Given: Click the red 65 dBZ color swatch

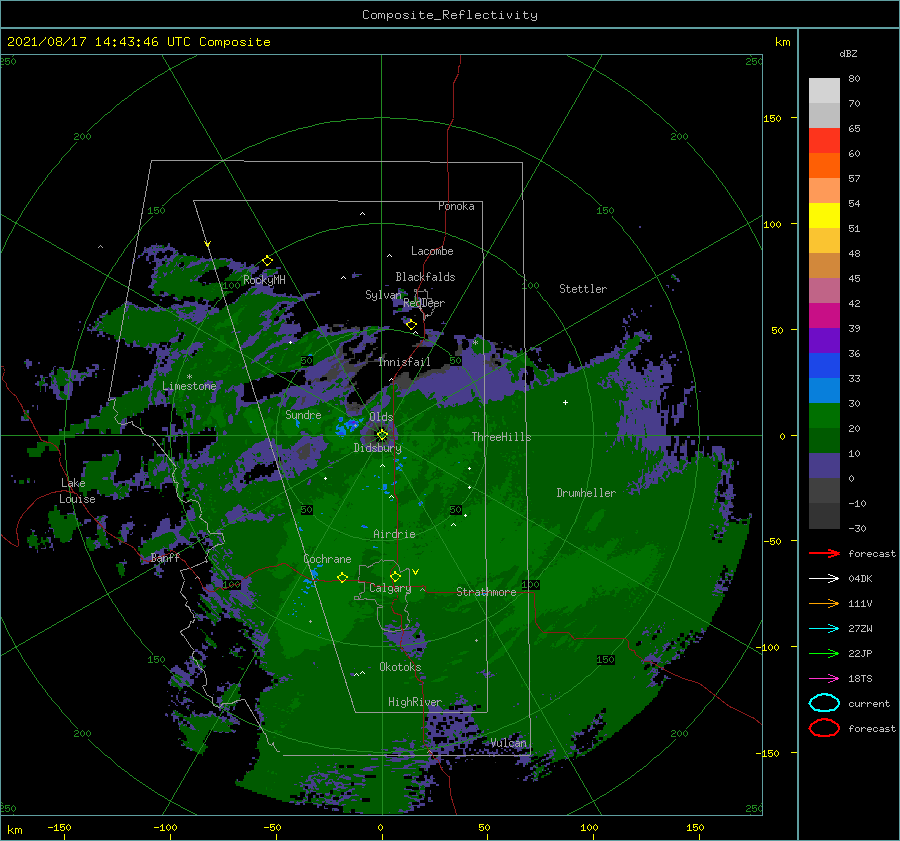Looking at the screenshot, I should [824, 140].
